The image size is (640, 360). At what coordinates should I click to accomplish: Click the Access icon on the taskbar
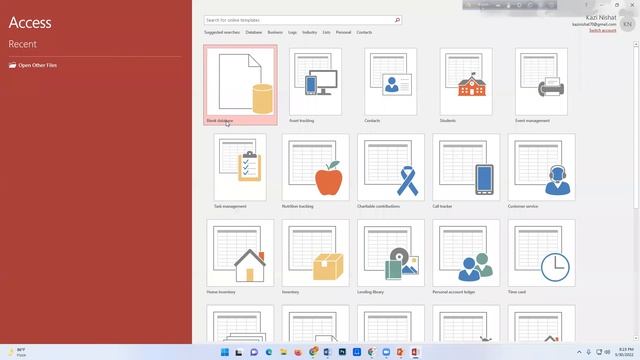(415, 352)
